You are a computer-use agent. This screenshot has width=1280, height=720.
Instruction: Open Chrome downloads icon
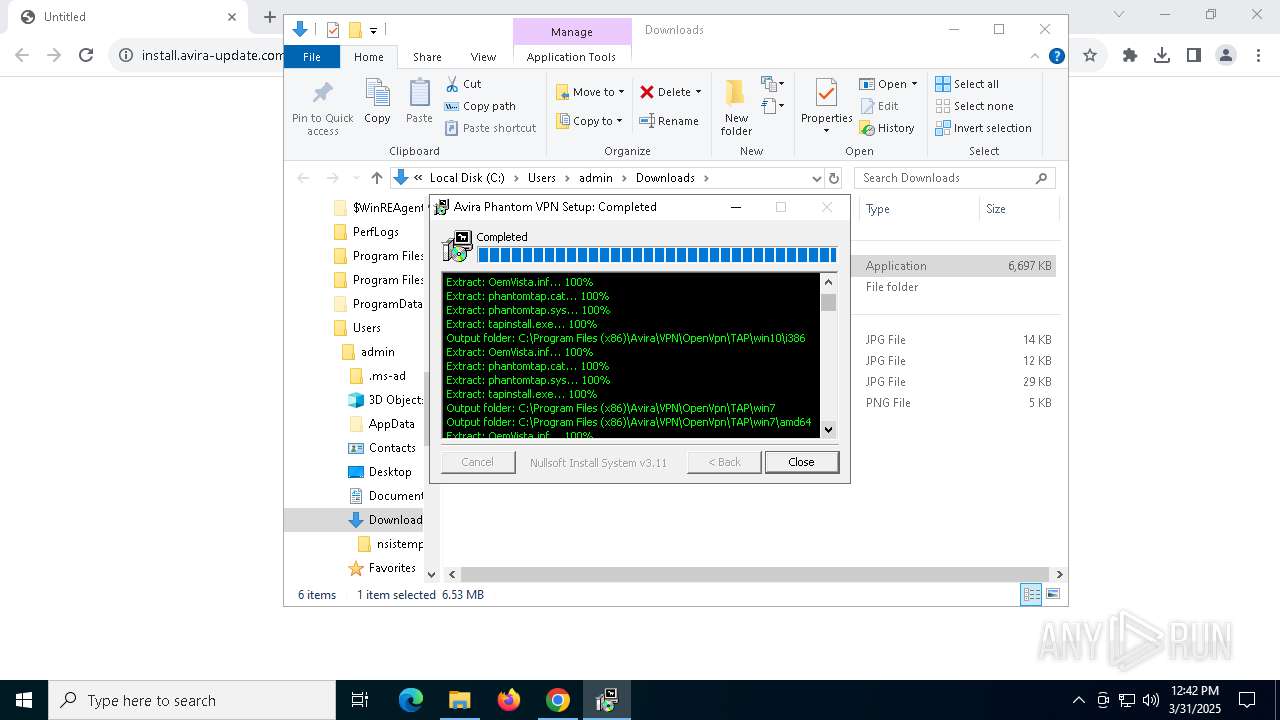click(x=1162, y=56)
